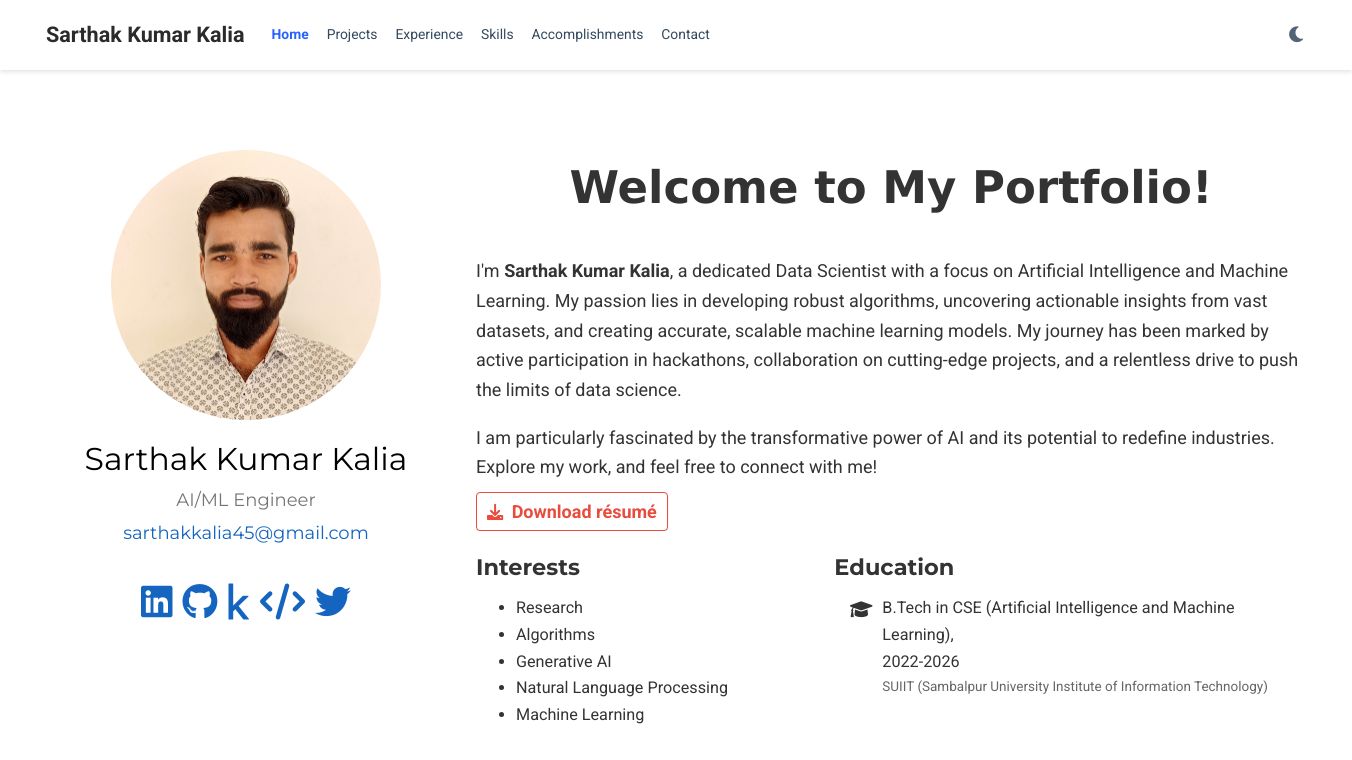Select Accomplishments in the navbar
This screenshot has width=1352, height=760.
(587, 35)
